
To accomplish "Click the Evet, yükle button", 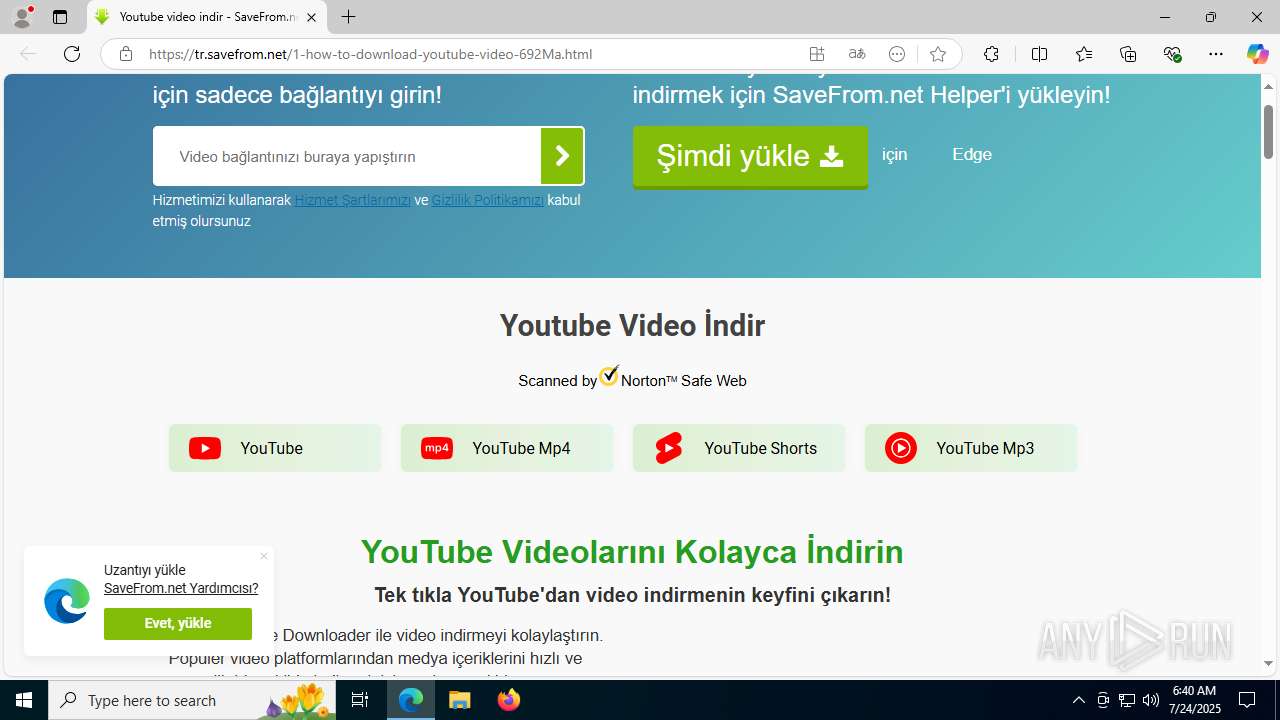I will coord(178,623).
